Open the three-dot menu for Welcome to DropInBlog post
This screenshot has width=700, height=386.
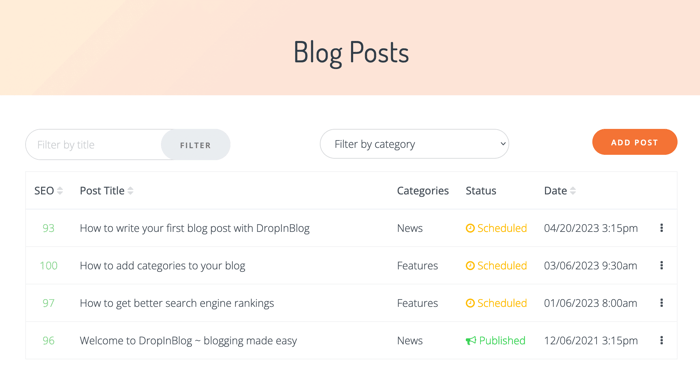[x=661, y=340]
